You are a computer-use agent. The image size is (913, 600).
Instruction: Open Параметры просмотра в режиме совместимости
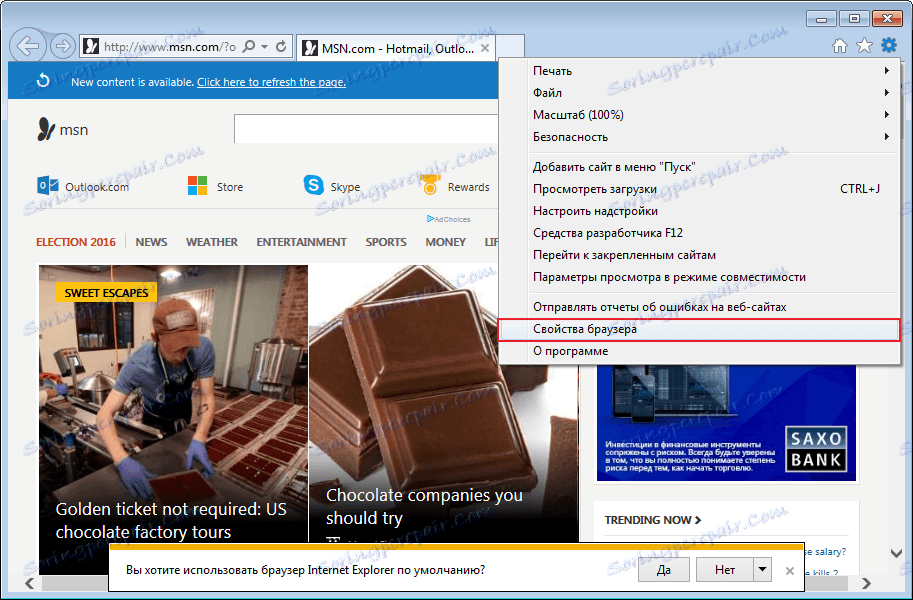click(699, 277)
